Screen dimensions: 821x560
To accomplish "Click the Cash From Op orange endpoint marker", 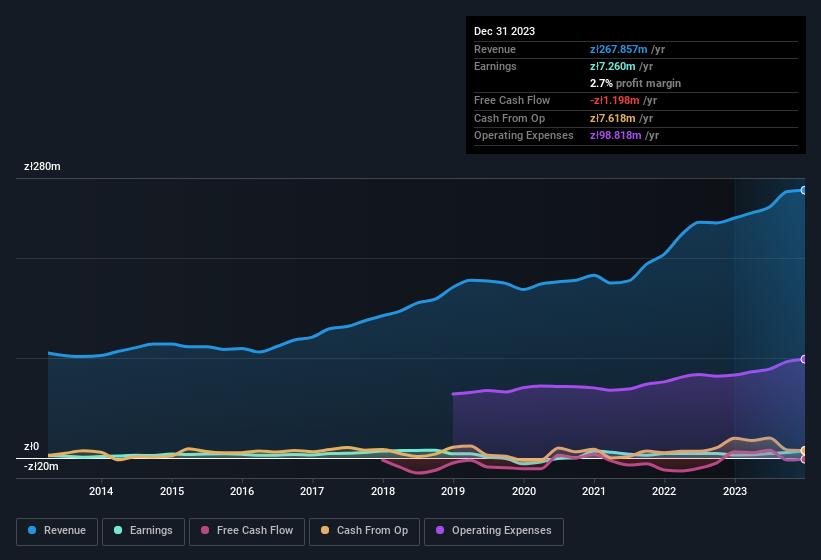I will 804,450.
